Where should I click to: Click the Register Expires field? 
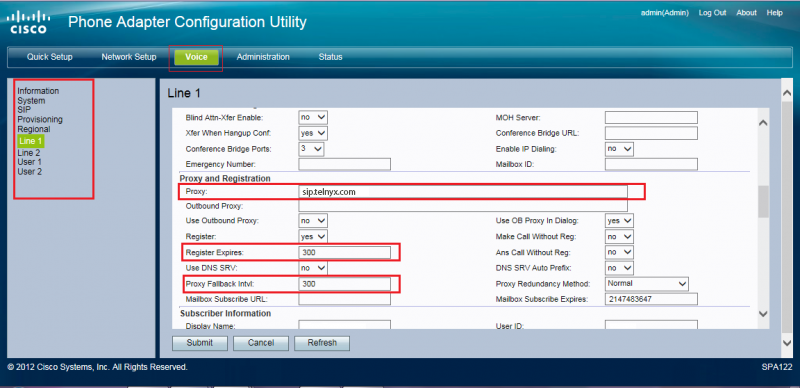[344, 252]
